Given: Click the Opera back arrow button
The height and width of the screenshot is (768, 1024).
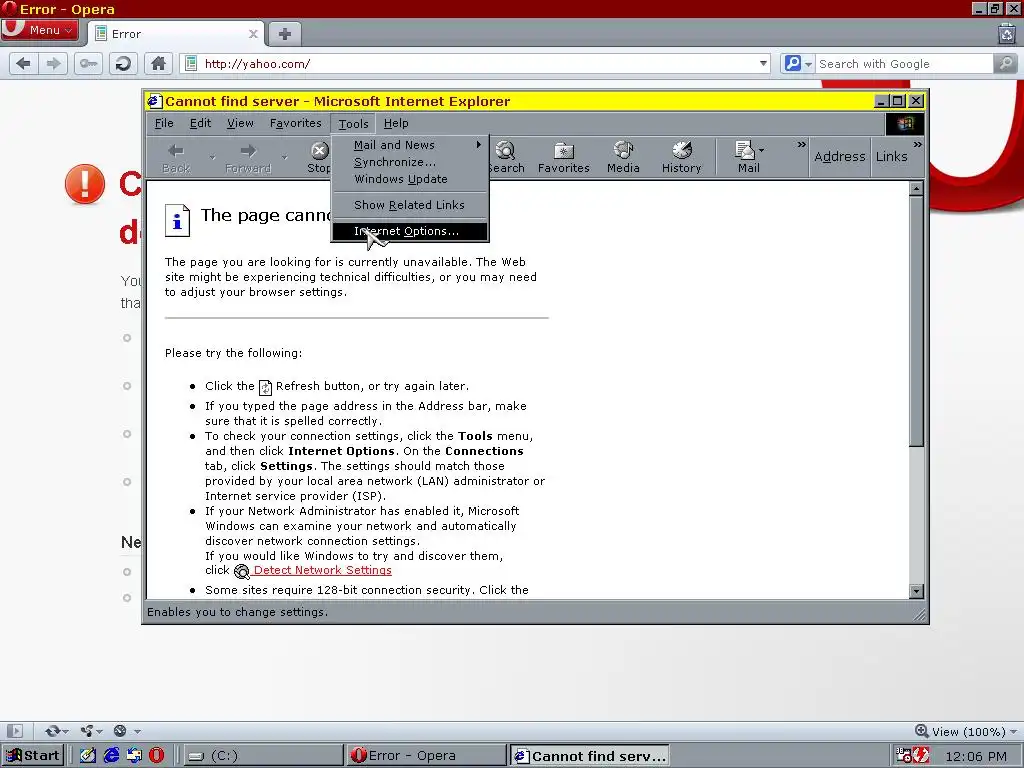Looking at the screenshot, I should pos(24,64).
